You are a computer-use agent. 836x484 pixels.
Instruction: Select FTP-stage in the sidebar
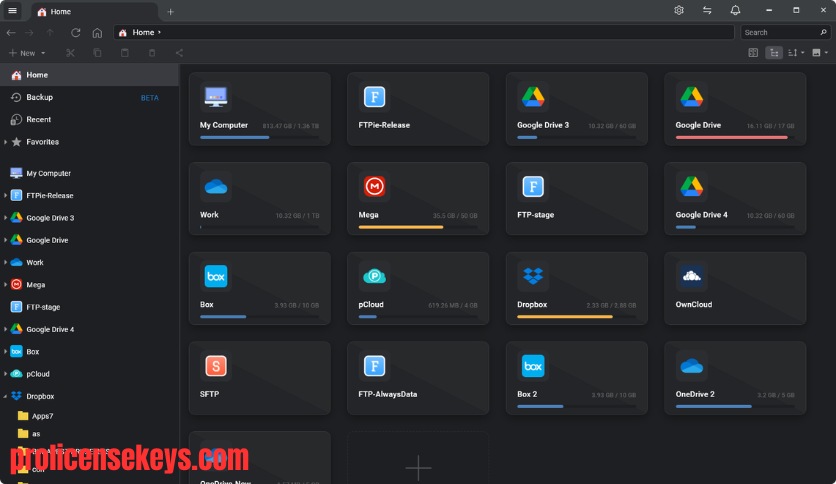pyautogui.click(x=89, y=307)
